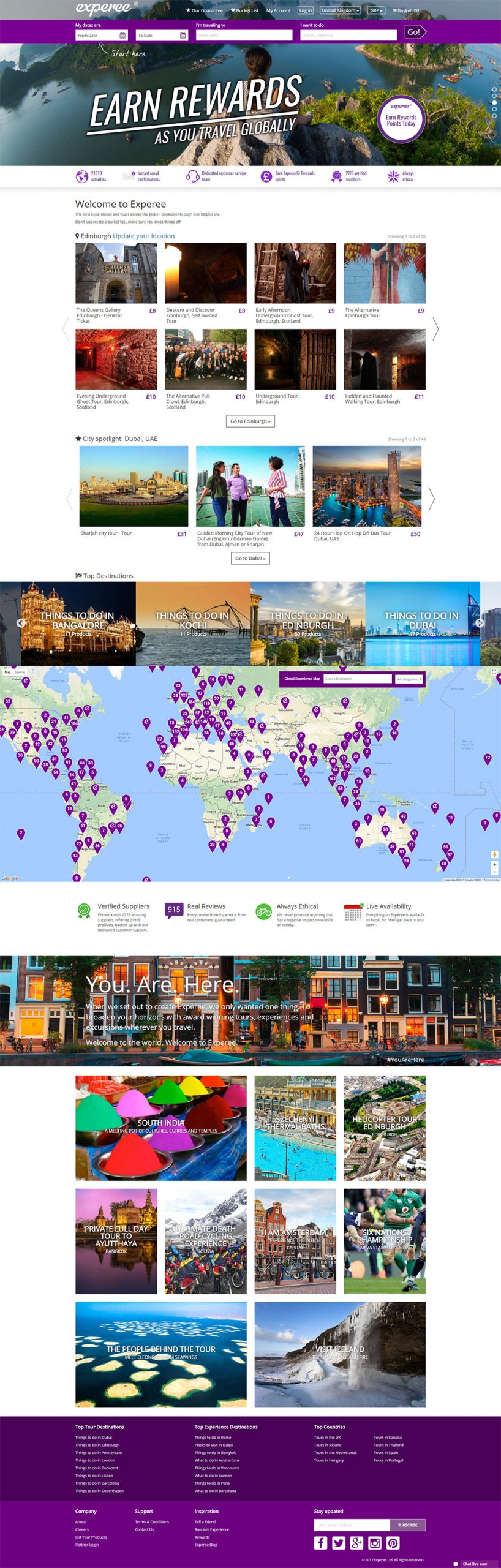Click the Earn Rewards Points Today badge
Viewport: 501px width, 1568px height.
tap(401, 119)
